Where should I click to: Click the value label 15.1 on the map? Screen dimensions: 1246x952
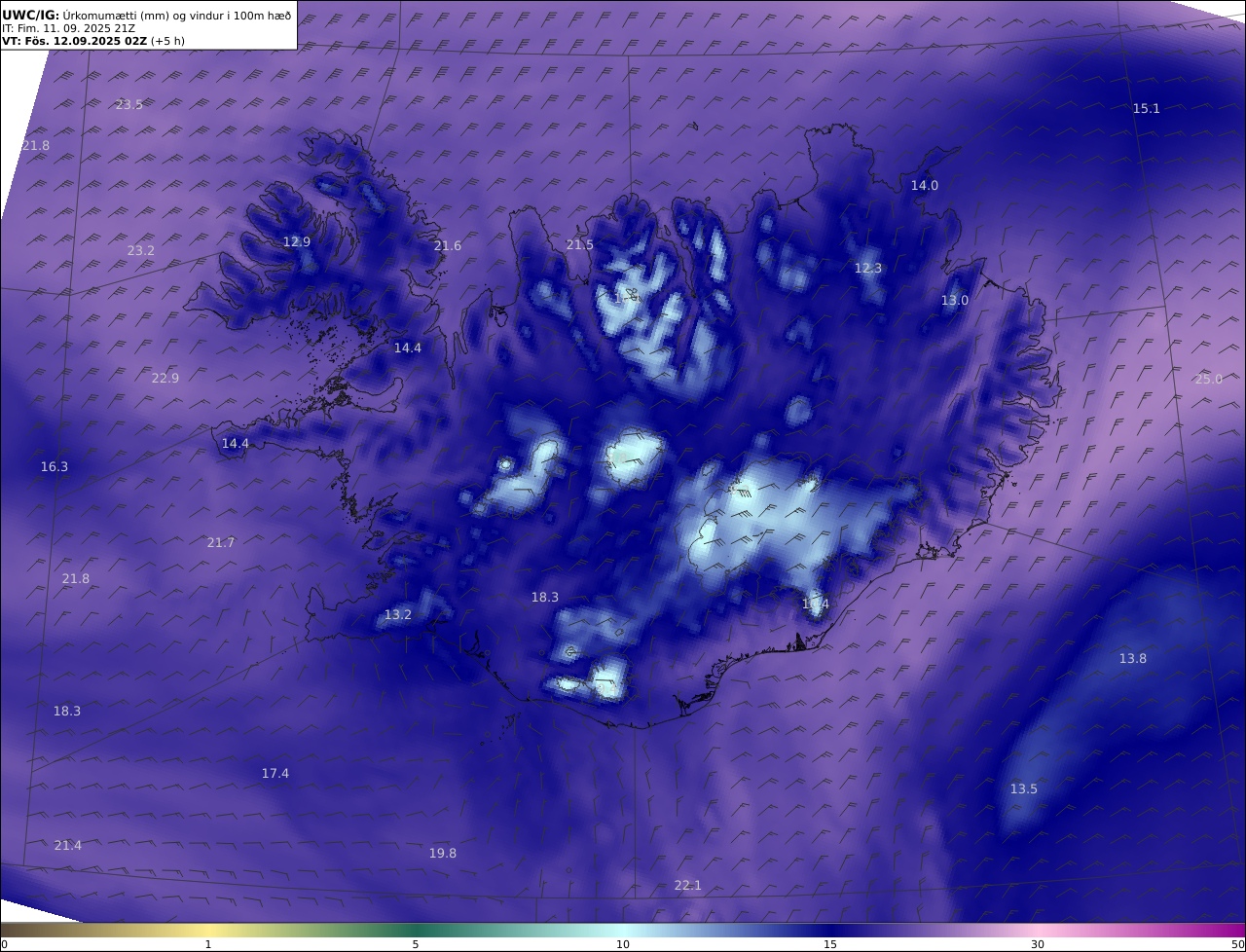pos(1147,108)
